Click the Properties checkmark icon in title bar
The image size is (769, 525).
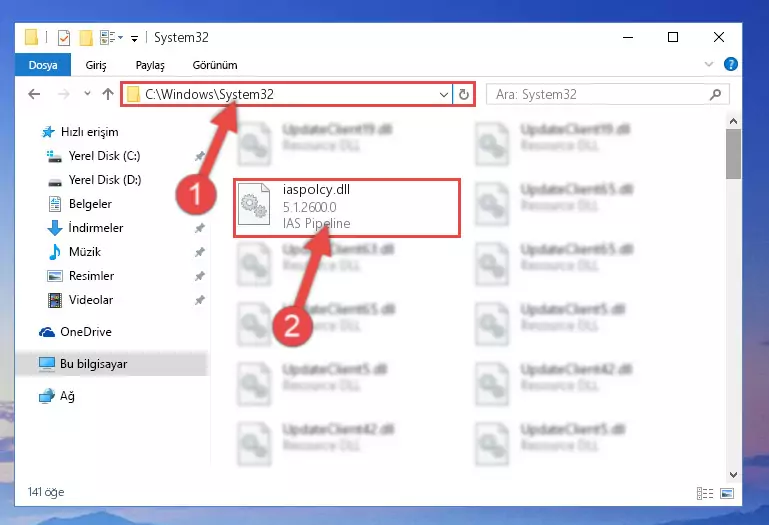click(x=64, y=38)
